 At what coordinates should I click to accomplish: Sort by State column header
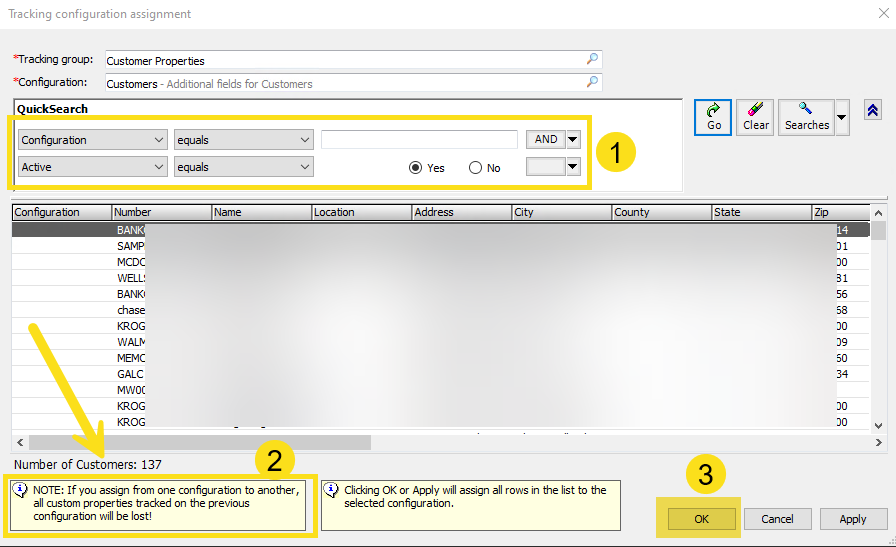pyautogui.click(x=762, y=212)
